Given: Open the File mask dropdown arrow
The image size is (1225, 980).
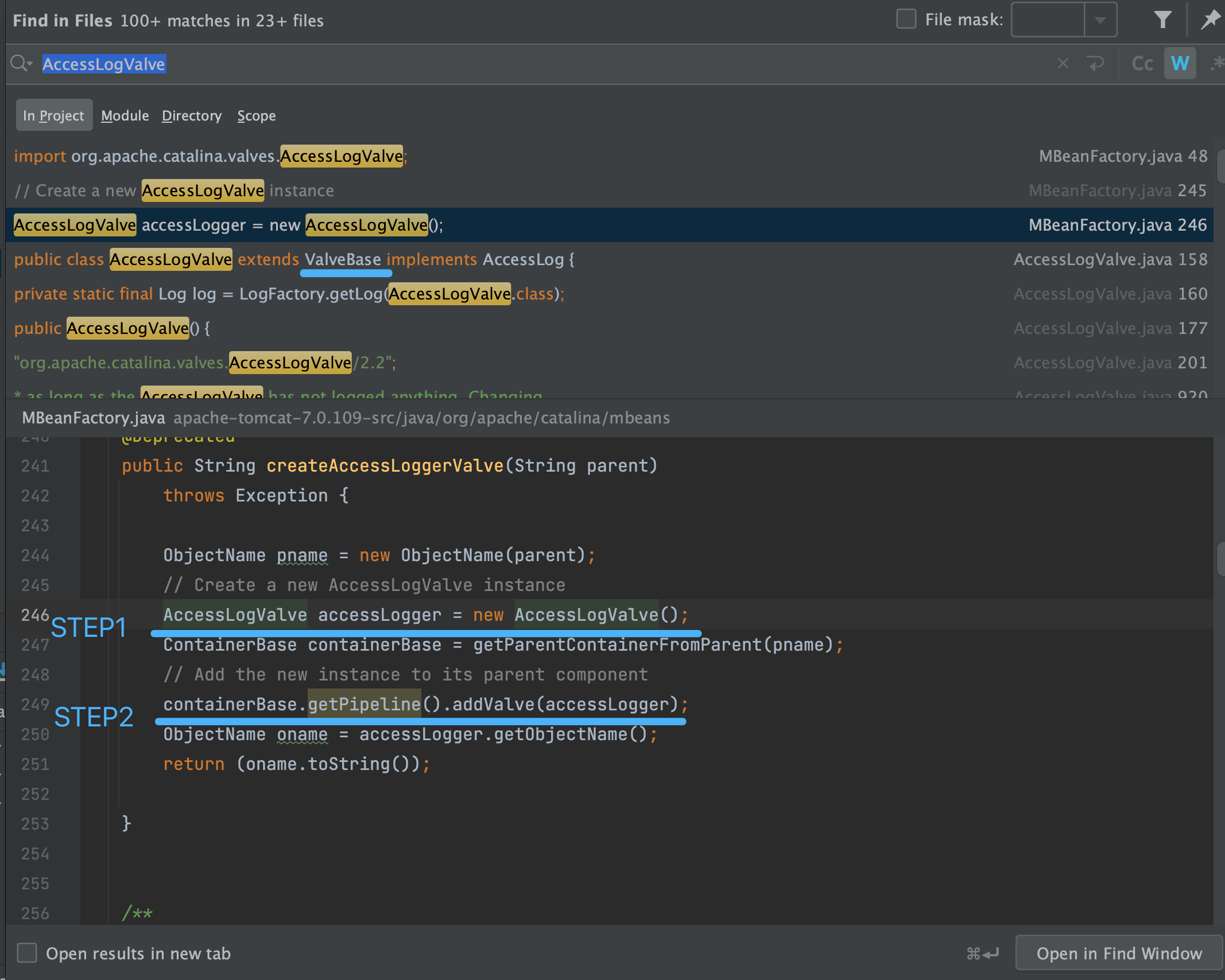Looking at the screenshot, I should (x=1100, y=20).
